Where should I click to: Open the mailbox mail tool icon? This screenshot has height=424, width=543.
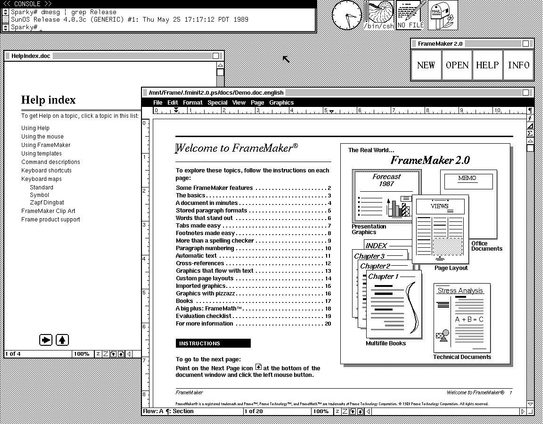(443, 15)
